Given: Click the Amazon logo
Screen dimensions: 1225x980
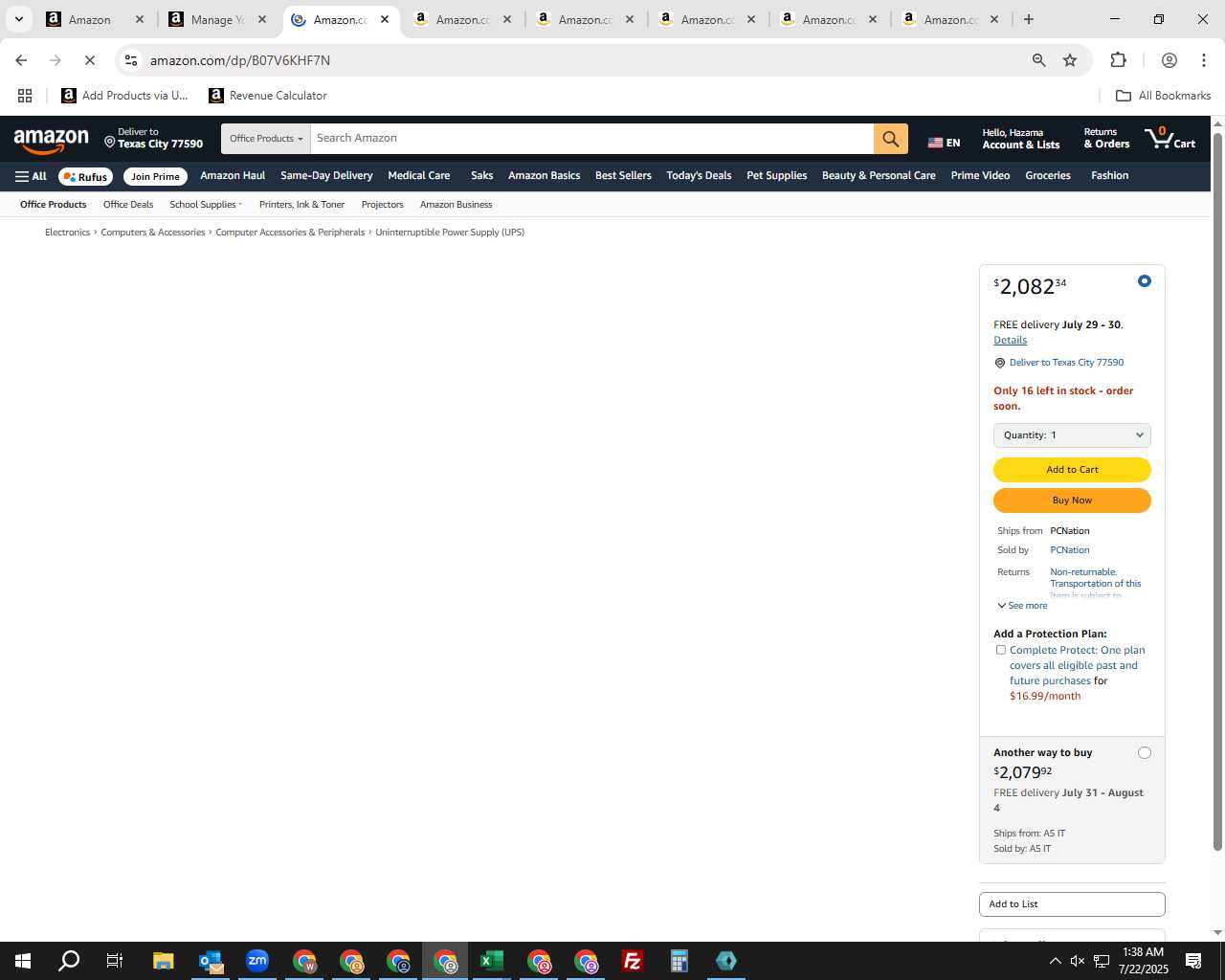Looking at the screenshot, I should point(52,140).
